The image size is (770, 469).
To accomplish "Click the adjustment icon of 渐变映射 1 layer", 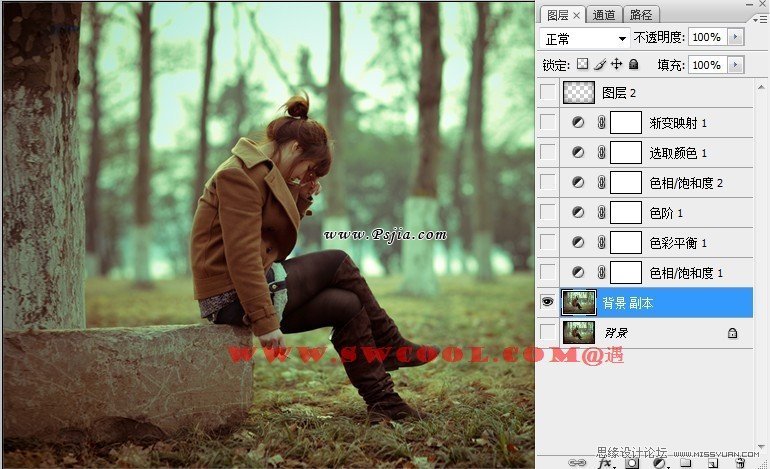I will (578, 122).
